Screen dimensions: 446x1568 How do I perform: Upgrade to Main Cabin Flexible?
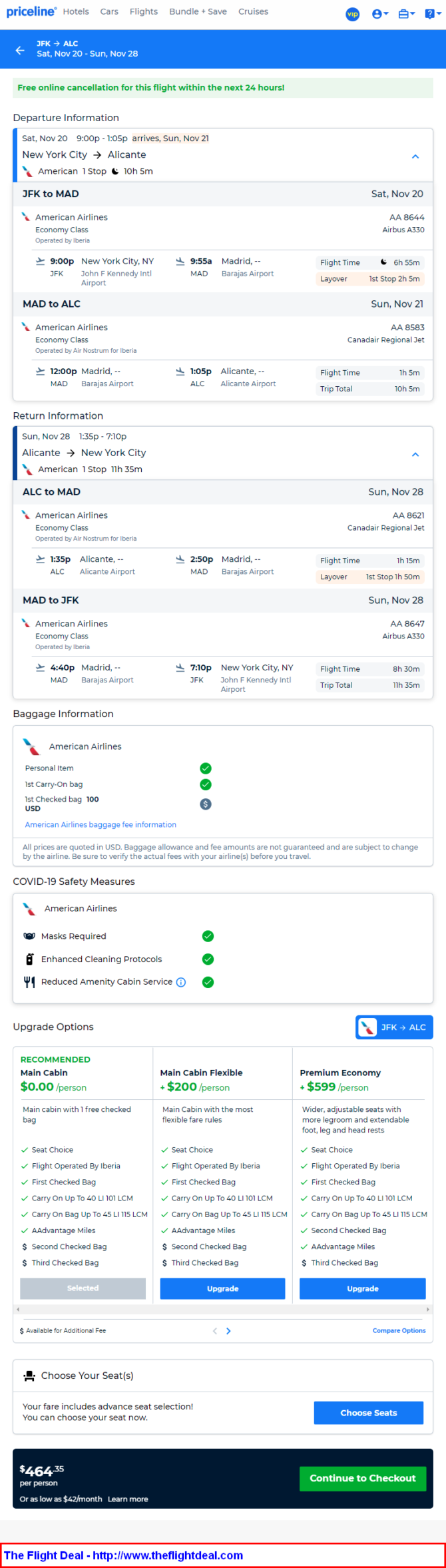click(x=222, y=1288)
